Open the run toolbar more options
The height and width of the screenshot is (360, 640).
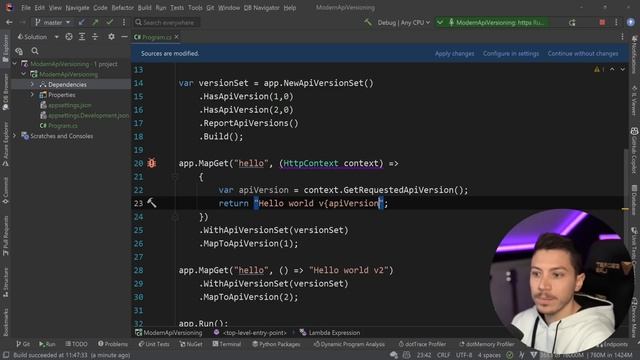pos(616,22)
